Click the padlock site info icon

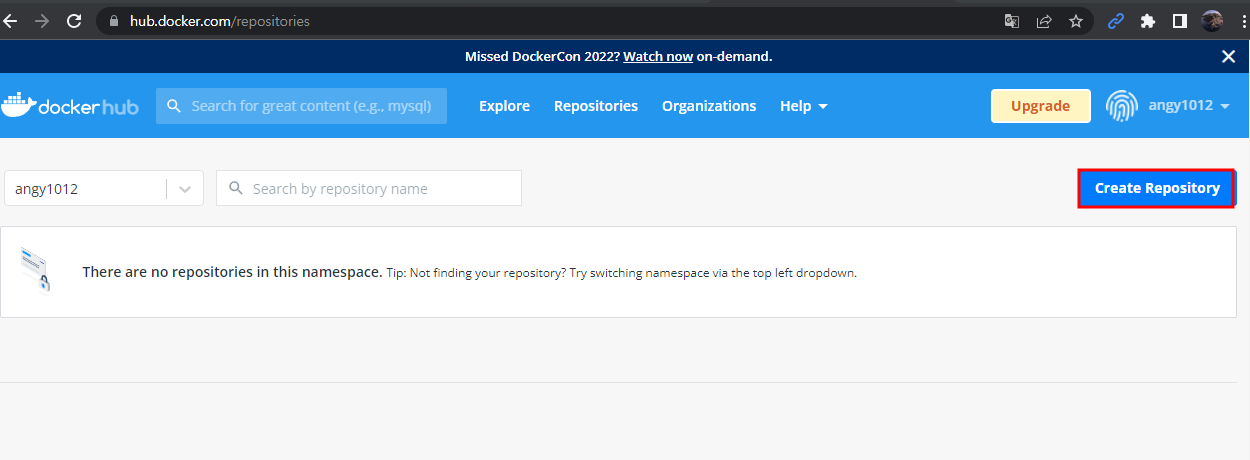[x=112, y=20]
